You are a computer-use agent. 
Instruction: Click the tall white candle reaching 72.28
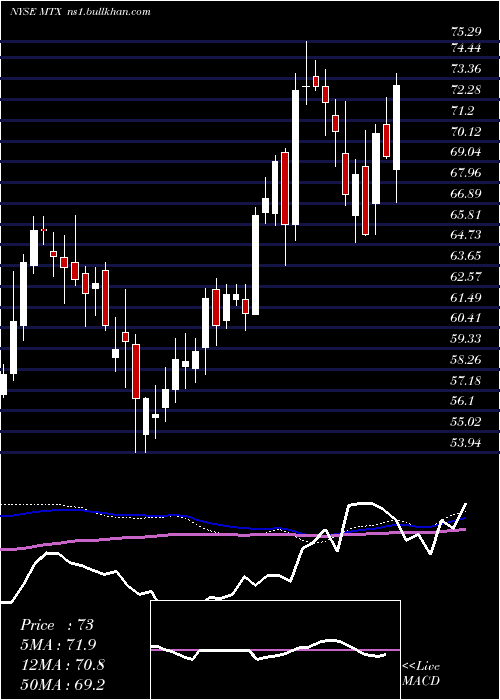(x=295, y=158)
